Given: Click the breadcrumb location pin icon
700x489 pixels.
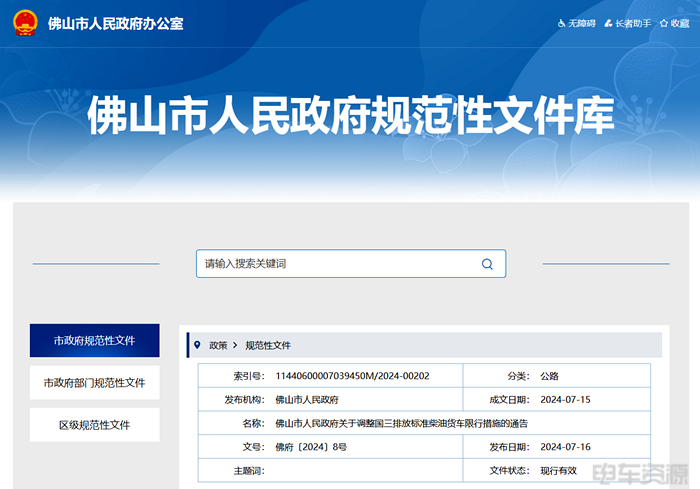Looking at the screenshot, I should tap(197, 345).
